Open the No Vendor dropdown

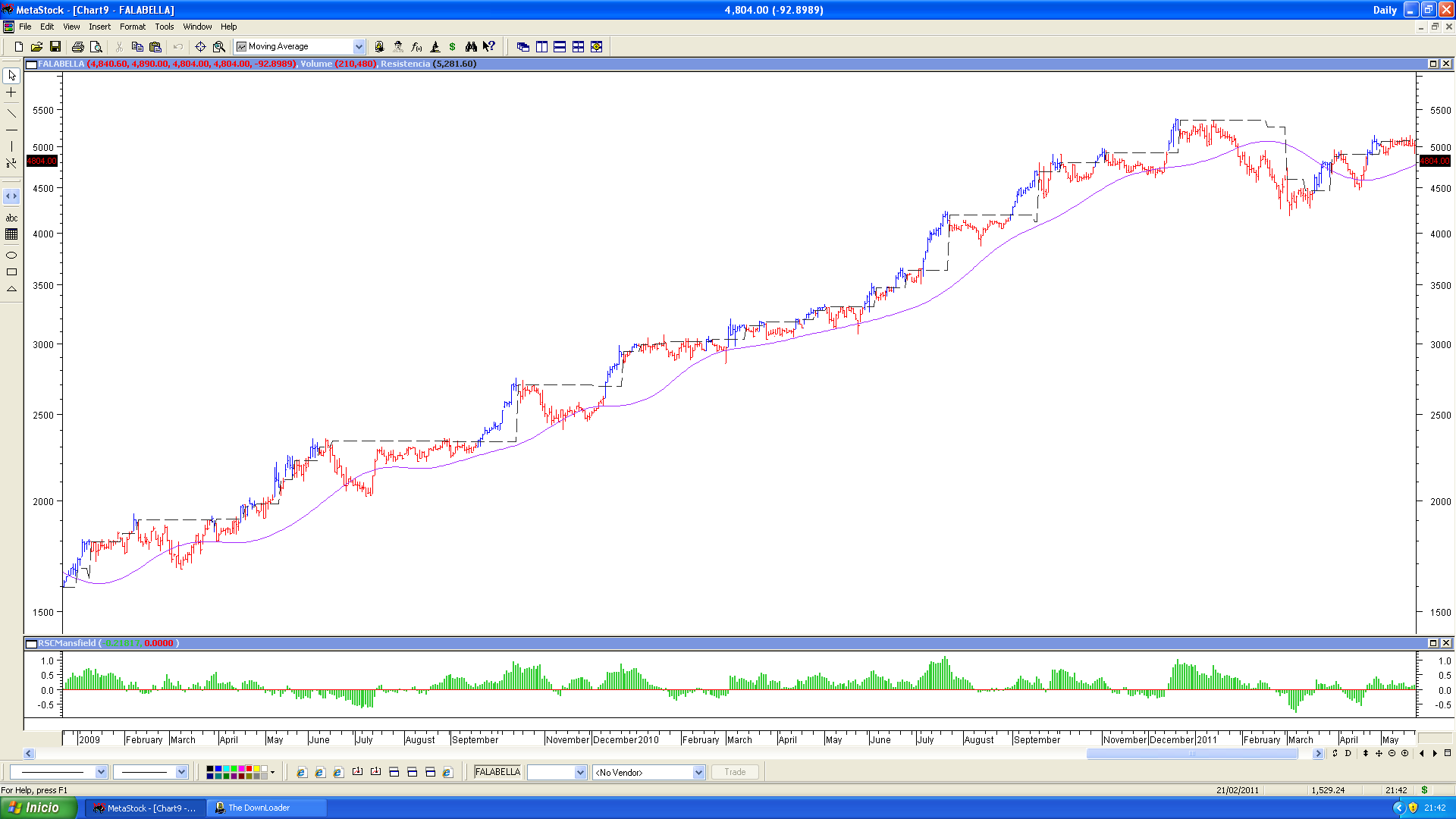698,773
